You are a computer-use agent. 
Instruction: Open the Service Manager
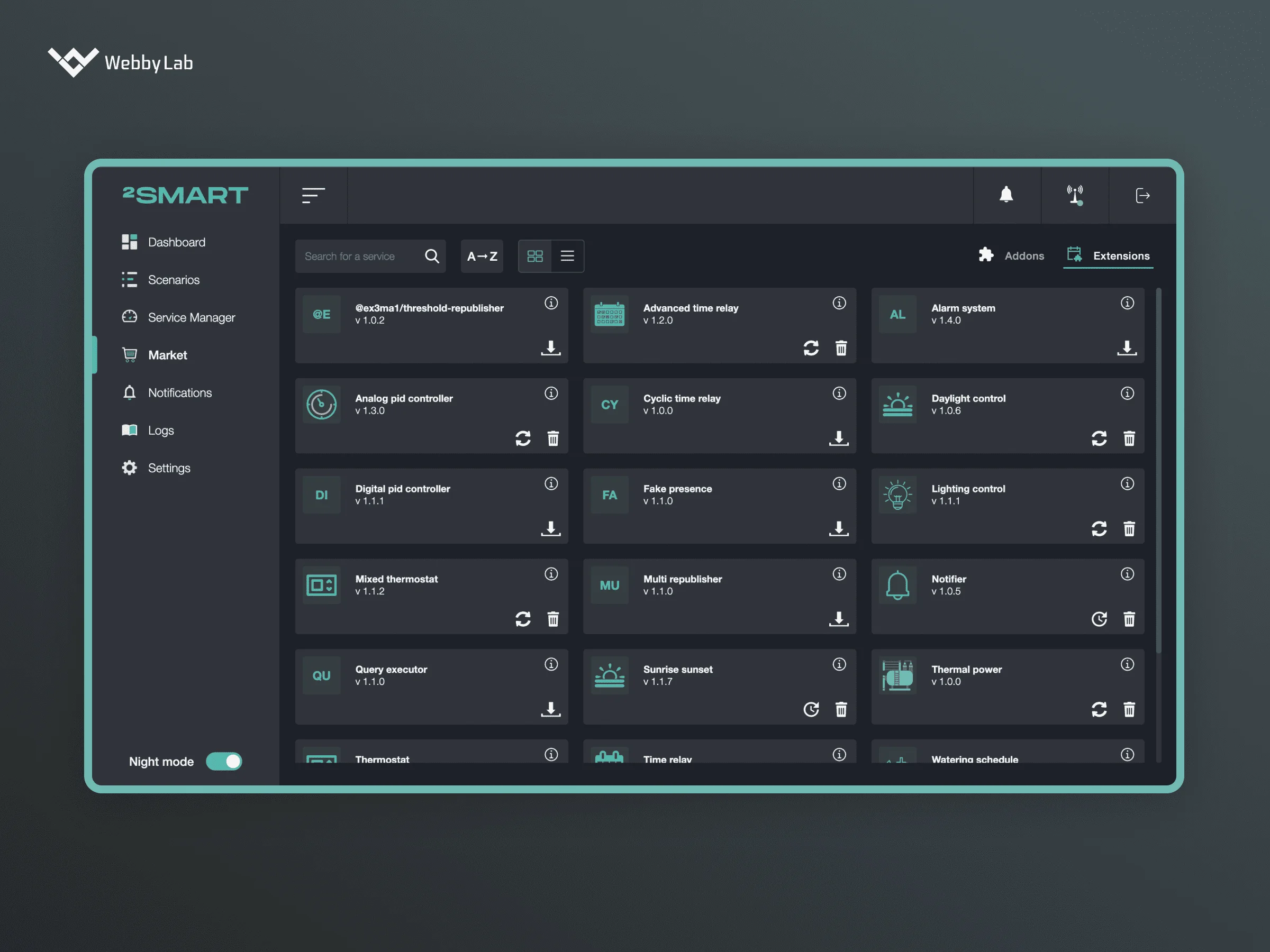191,317
